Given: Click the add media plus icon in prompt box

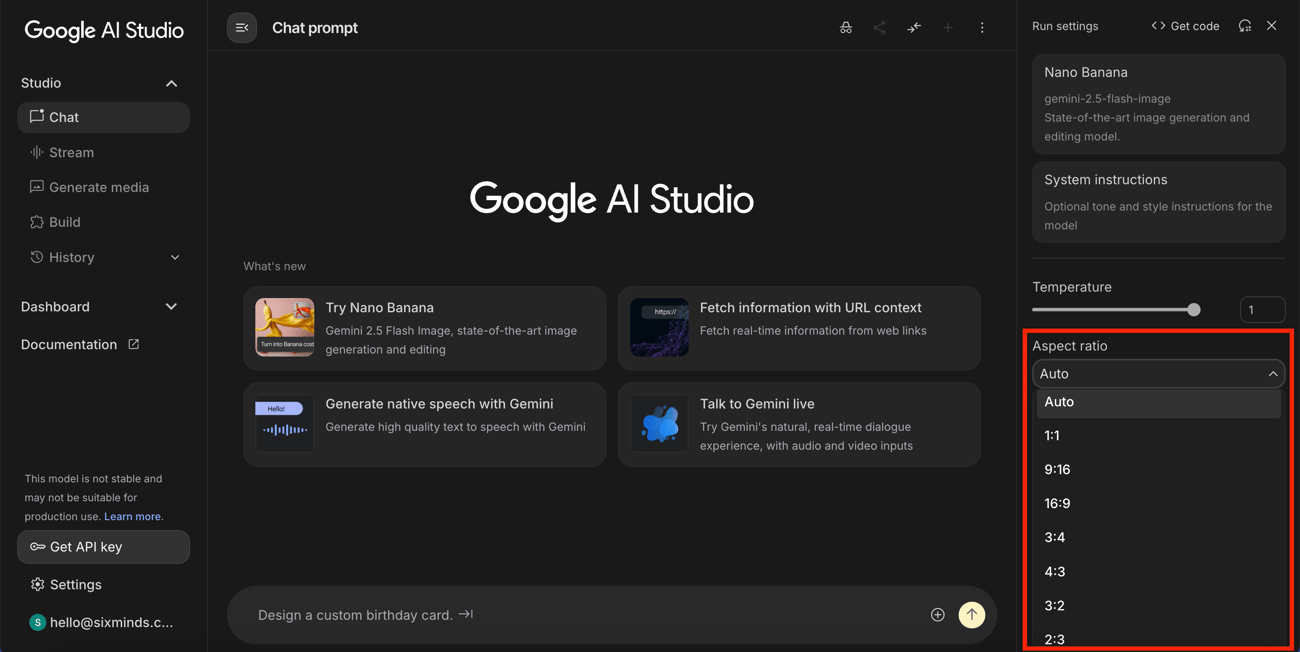Looking at the screenshot, I should pos(937,615).
